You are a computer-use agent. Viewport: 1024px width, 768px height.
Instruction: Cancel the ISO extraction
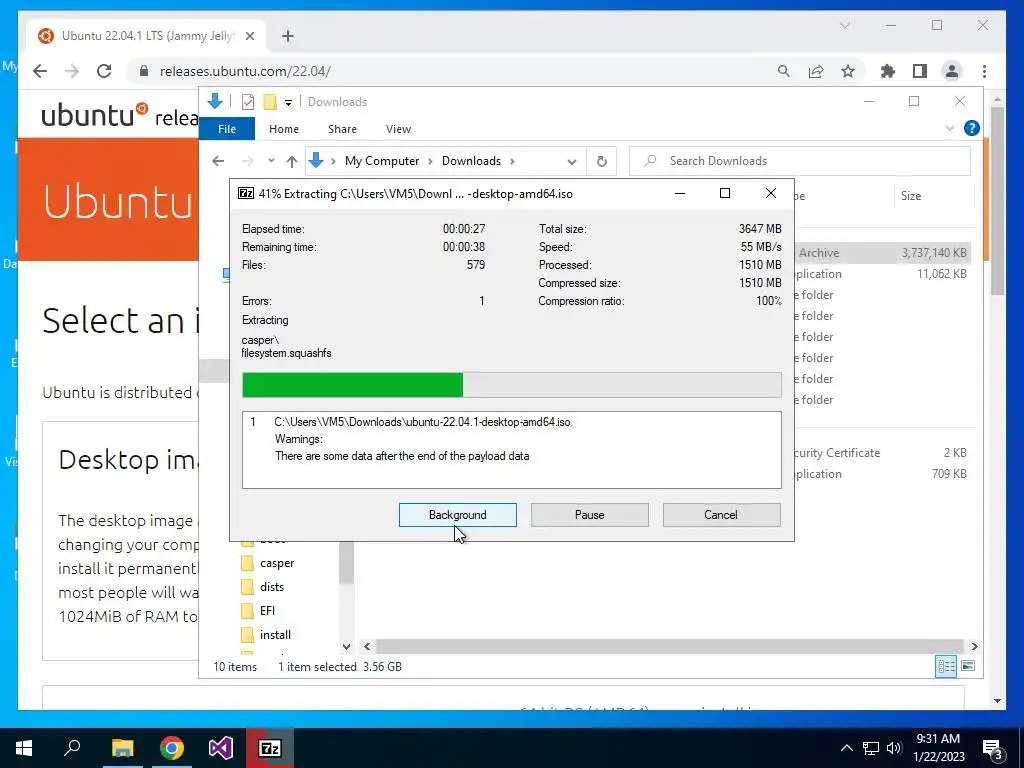[x=721, y=515]
